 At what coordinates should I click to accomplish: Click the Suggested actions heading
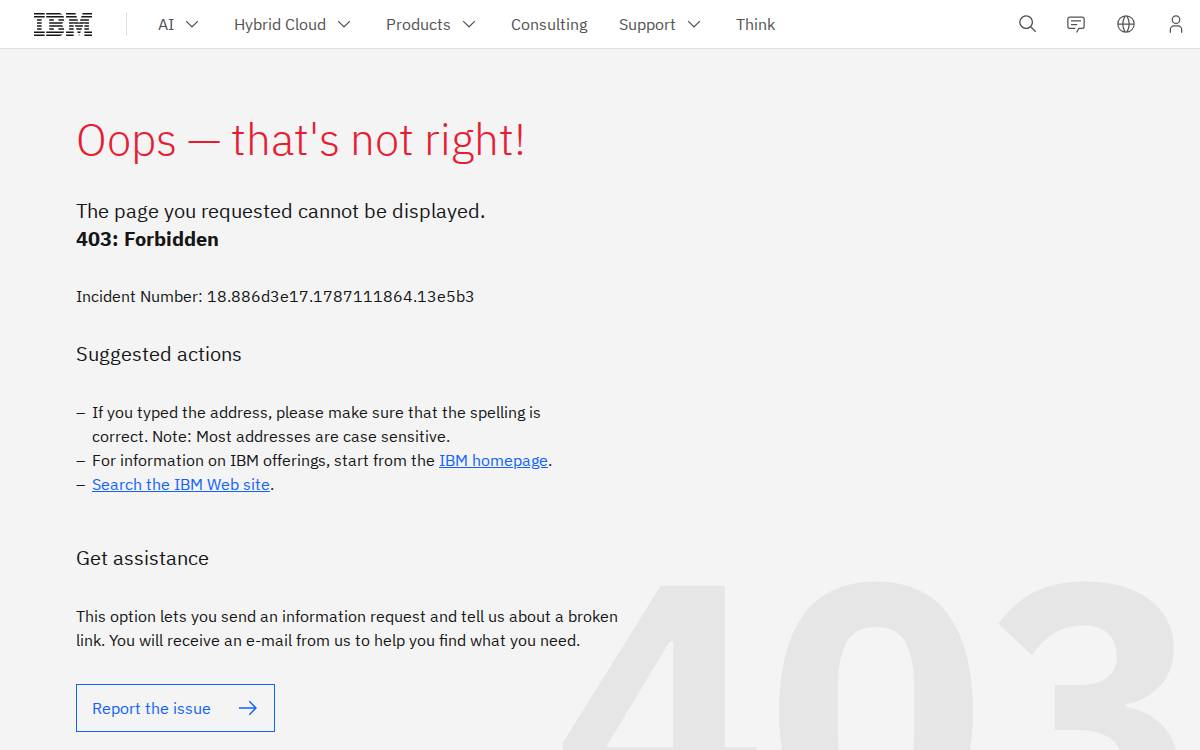pyautogui.click(x=159, y=354)
